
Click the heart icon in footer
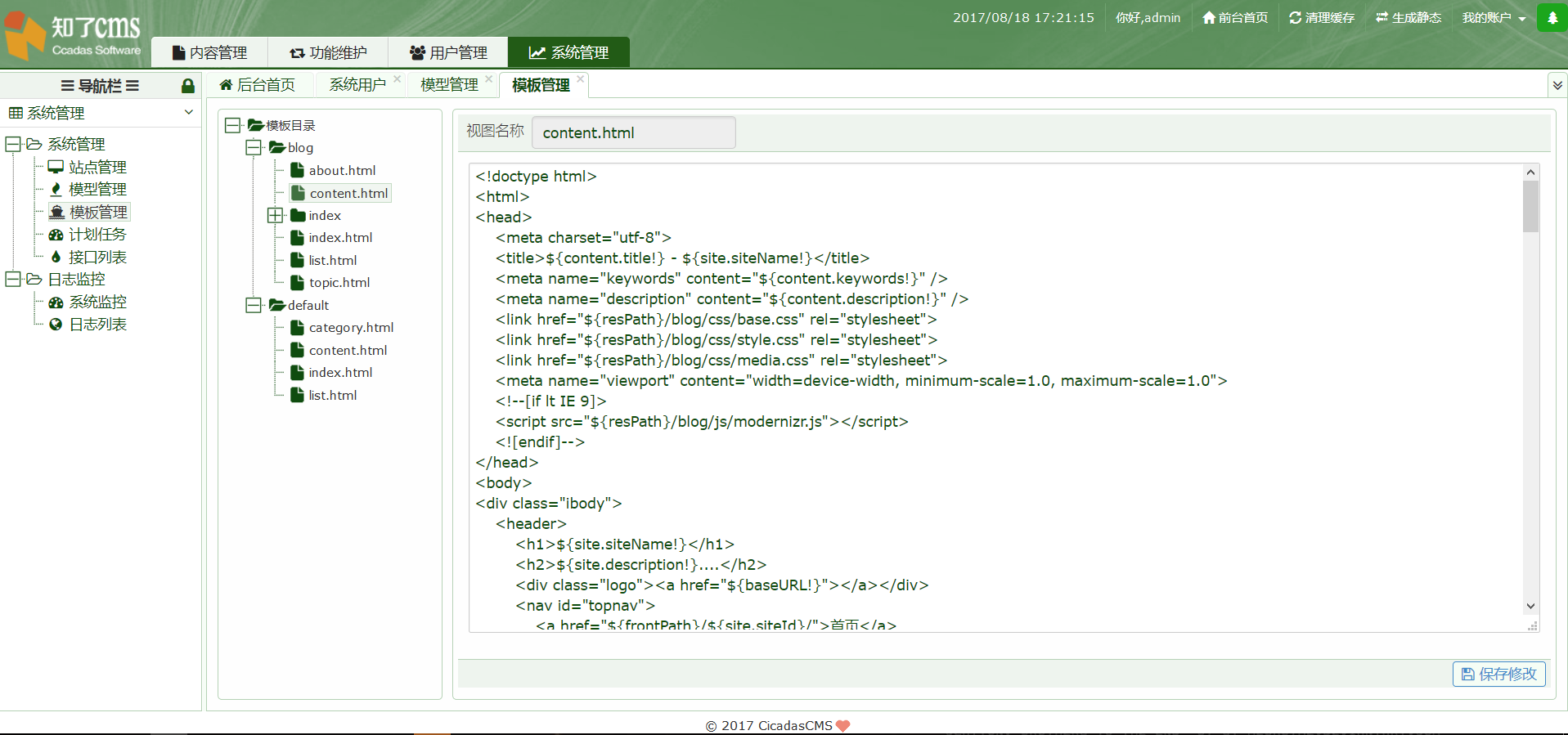[x=843, y=726]
